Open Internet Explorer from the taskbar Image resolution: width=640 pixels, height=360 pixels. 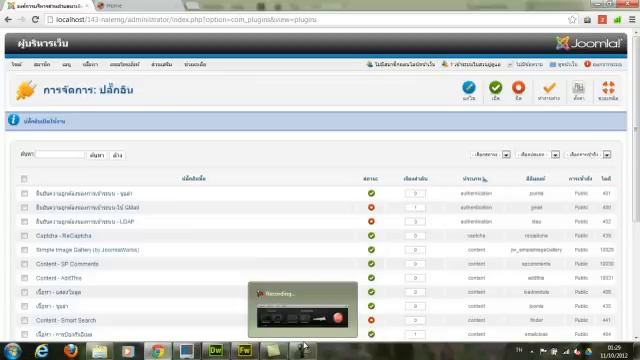coord(42,351)
